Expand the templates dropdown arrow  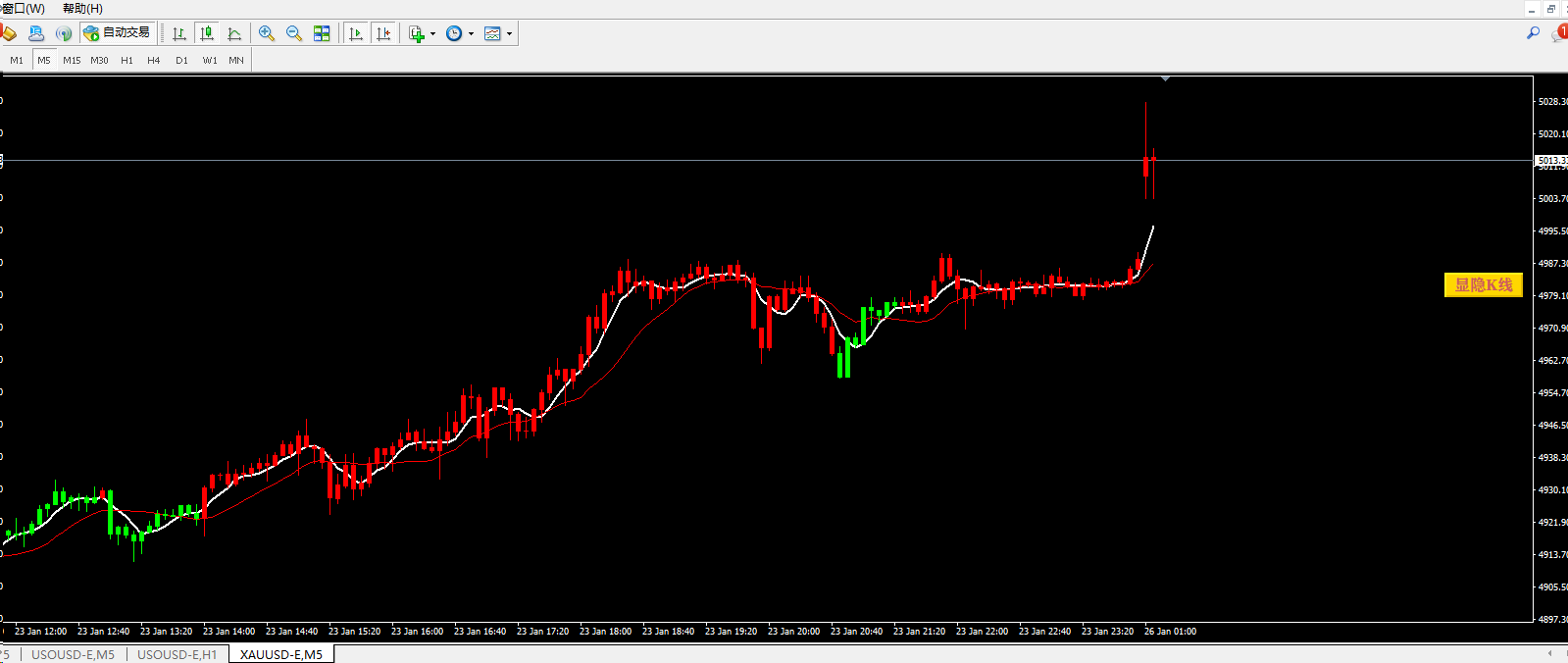(x=509, y=33)
